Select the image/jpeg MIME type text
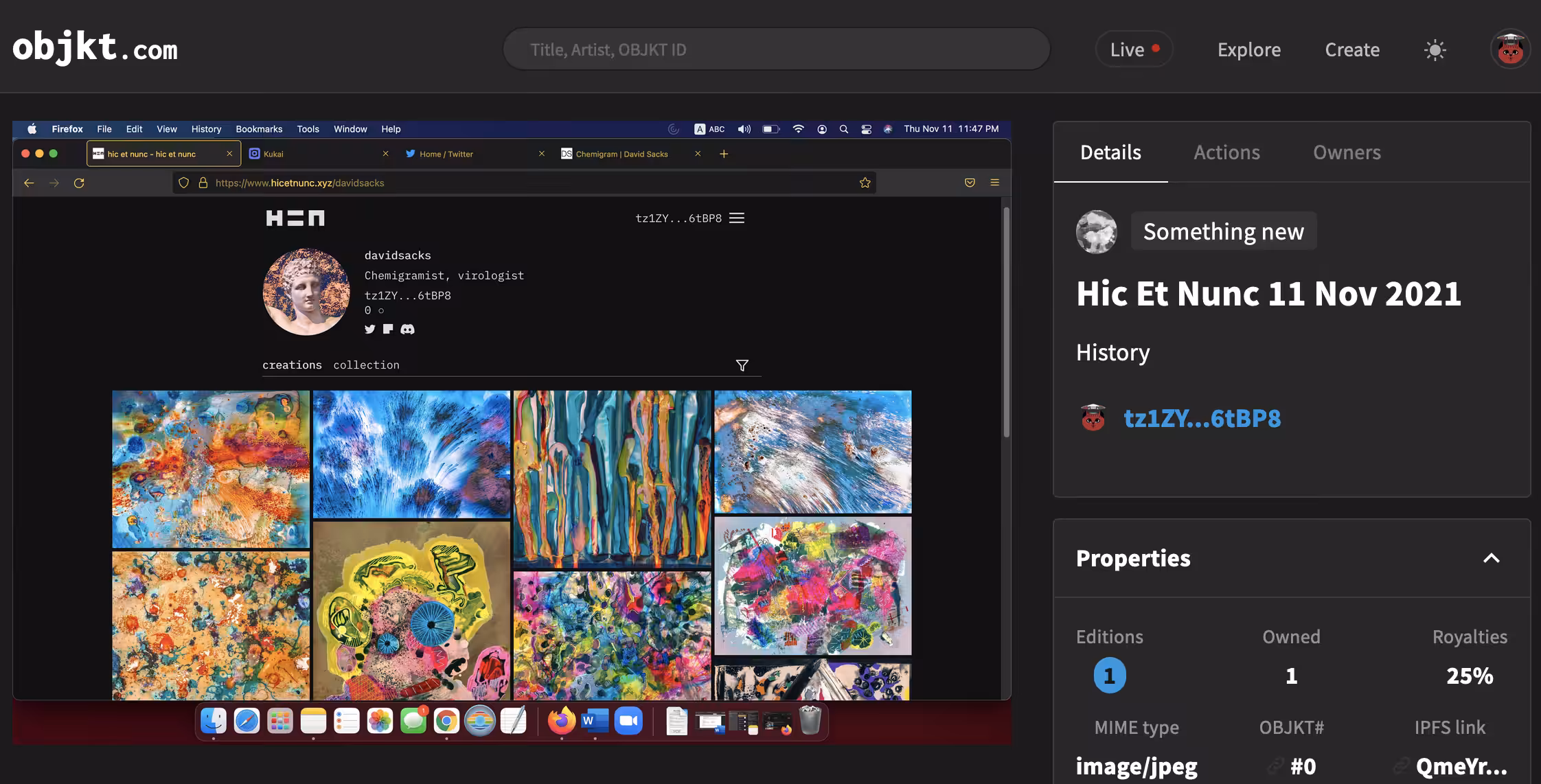The width and height of the screenshot is (1541, 784). tap(1137, 766)
